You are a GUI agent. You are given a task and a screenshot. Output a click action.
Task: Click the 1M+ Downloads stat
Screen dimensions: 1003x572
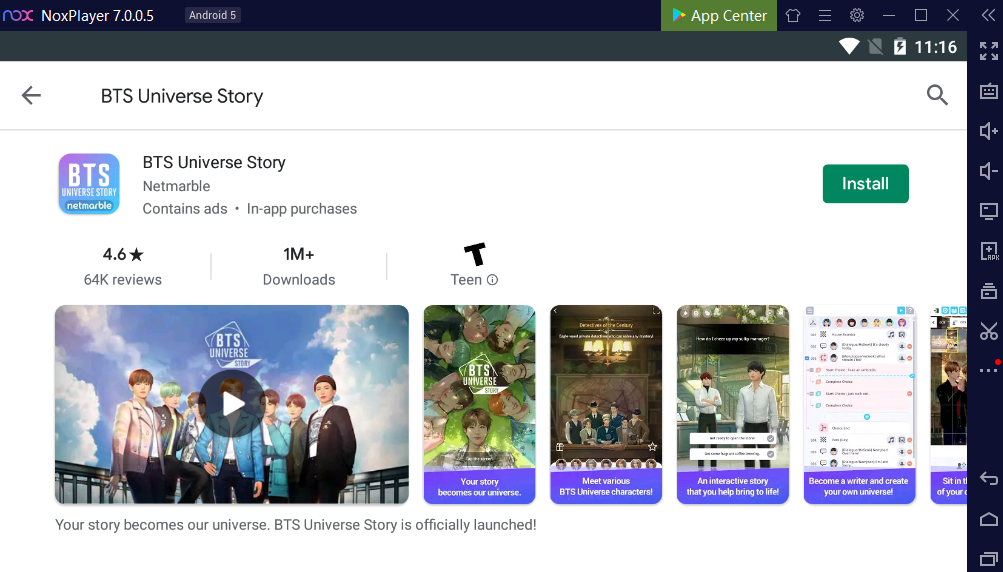point(299,266)
